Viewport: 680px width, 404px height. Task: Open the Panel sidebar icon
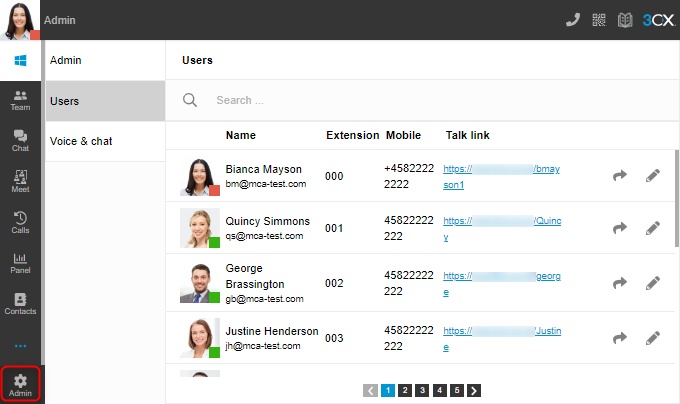[20, 263]
